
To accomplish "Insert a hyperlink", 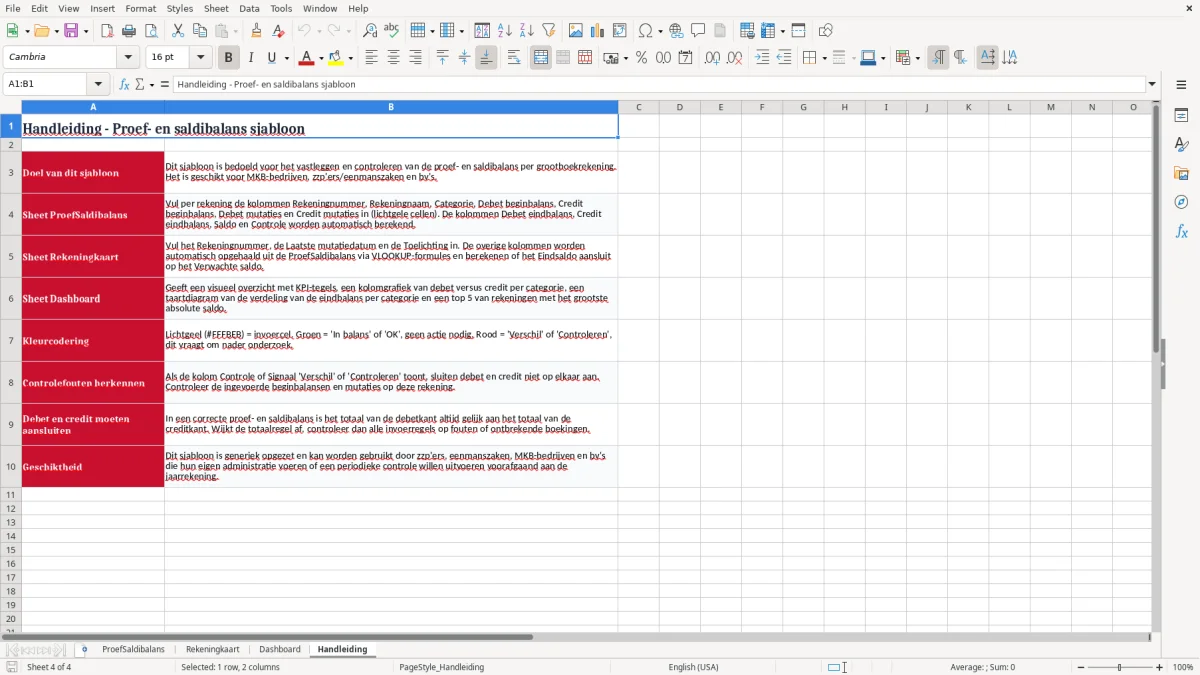I will 676,31.
